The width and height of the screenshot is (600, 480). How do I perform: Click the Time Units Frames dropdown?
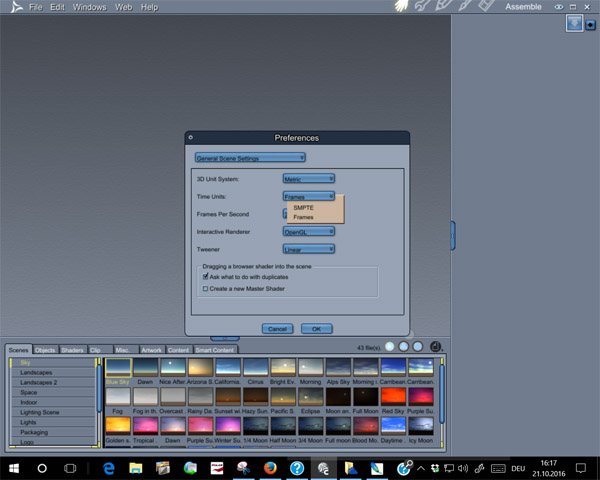tap(309, 196)
